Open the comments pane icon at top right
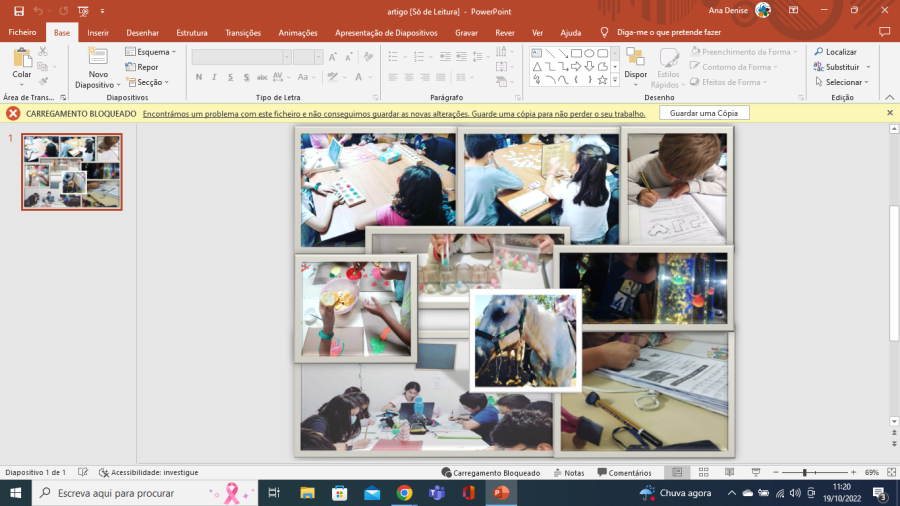The image size is (900, 506). click(x=884, y=32)
